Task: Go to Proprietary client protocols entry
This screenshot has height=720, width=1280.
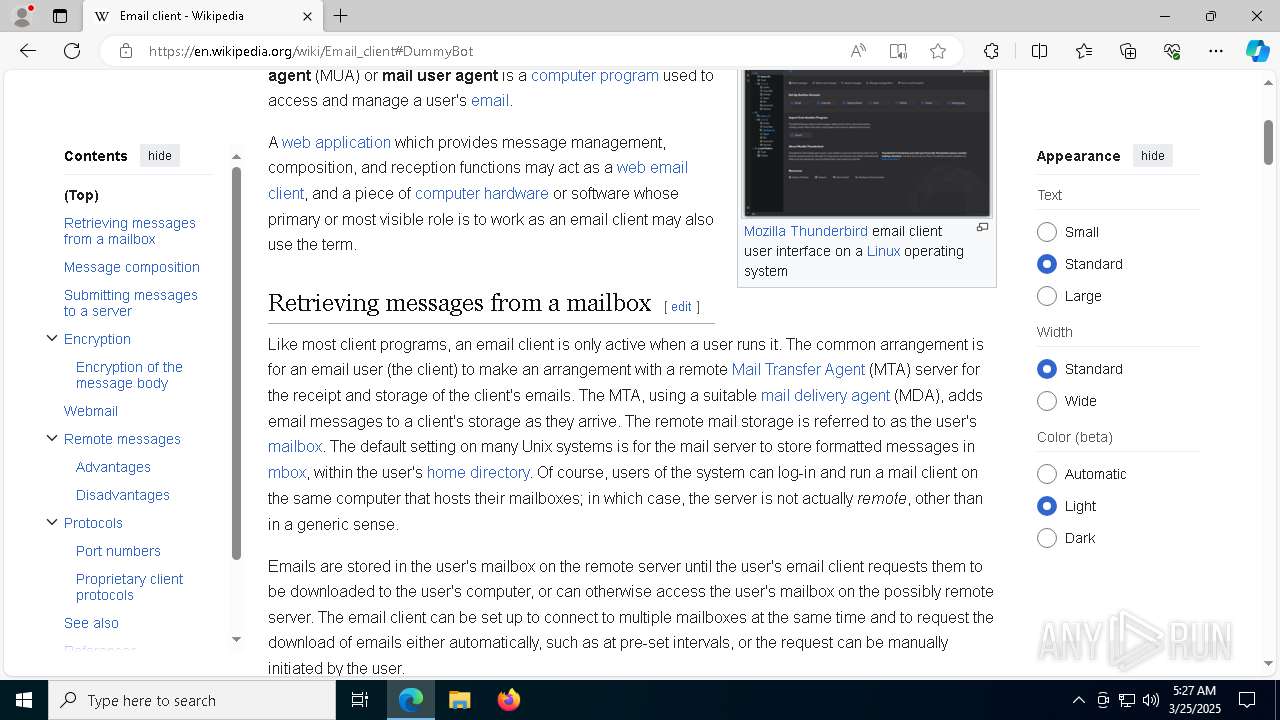Action: 130,587
